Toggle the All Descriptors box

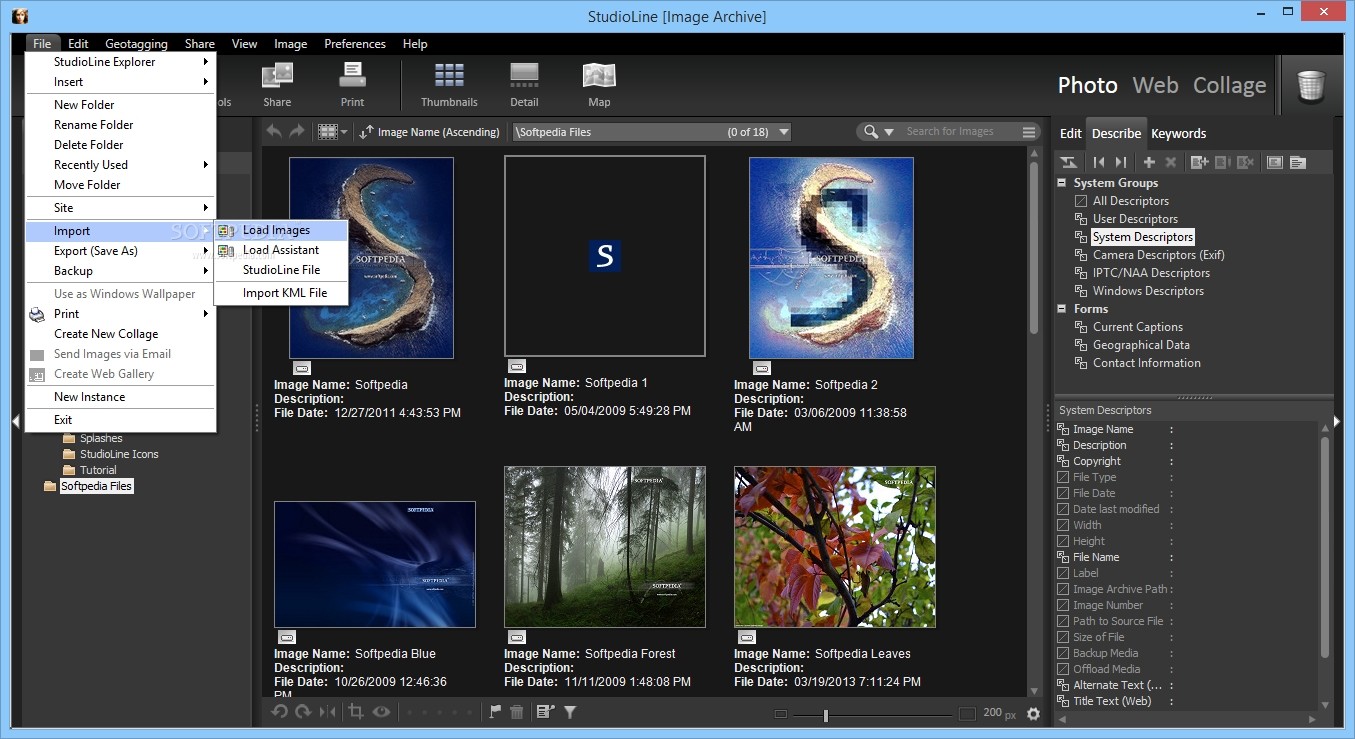coord(1081,201)
